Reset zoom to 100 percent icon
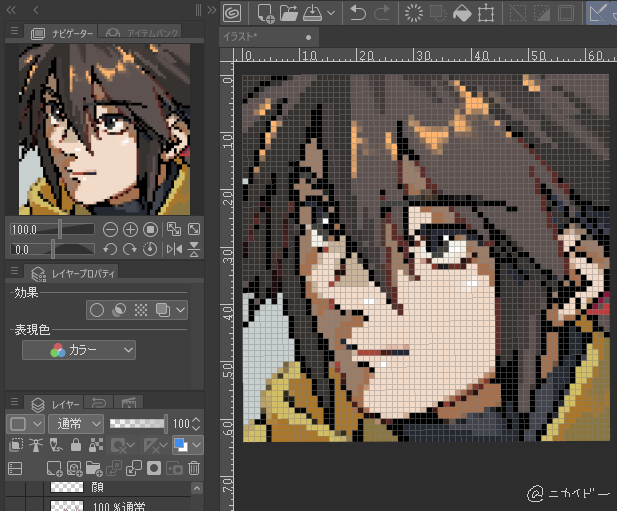 (x=150, y=229)
